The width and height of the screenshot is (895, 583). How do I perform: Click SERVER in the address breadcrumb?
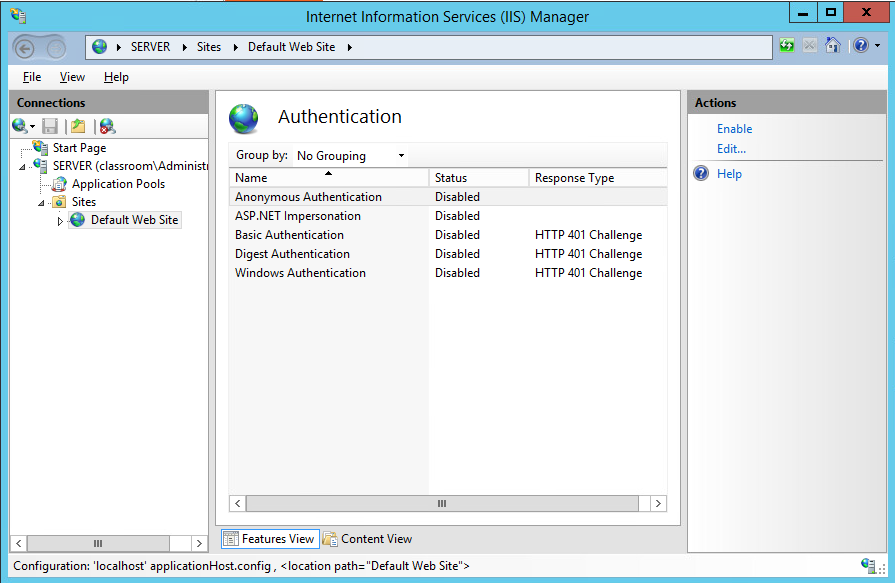point(150,47)
